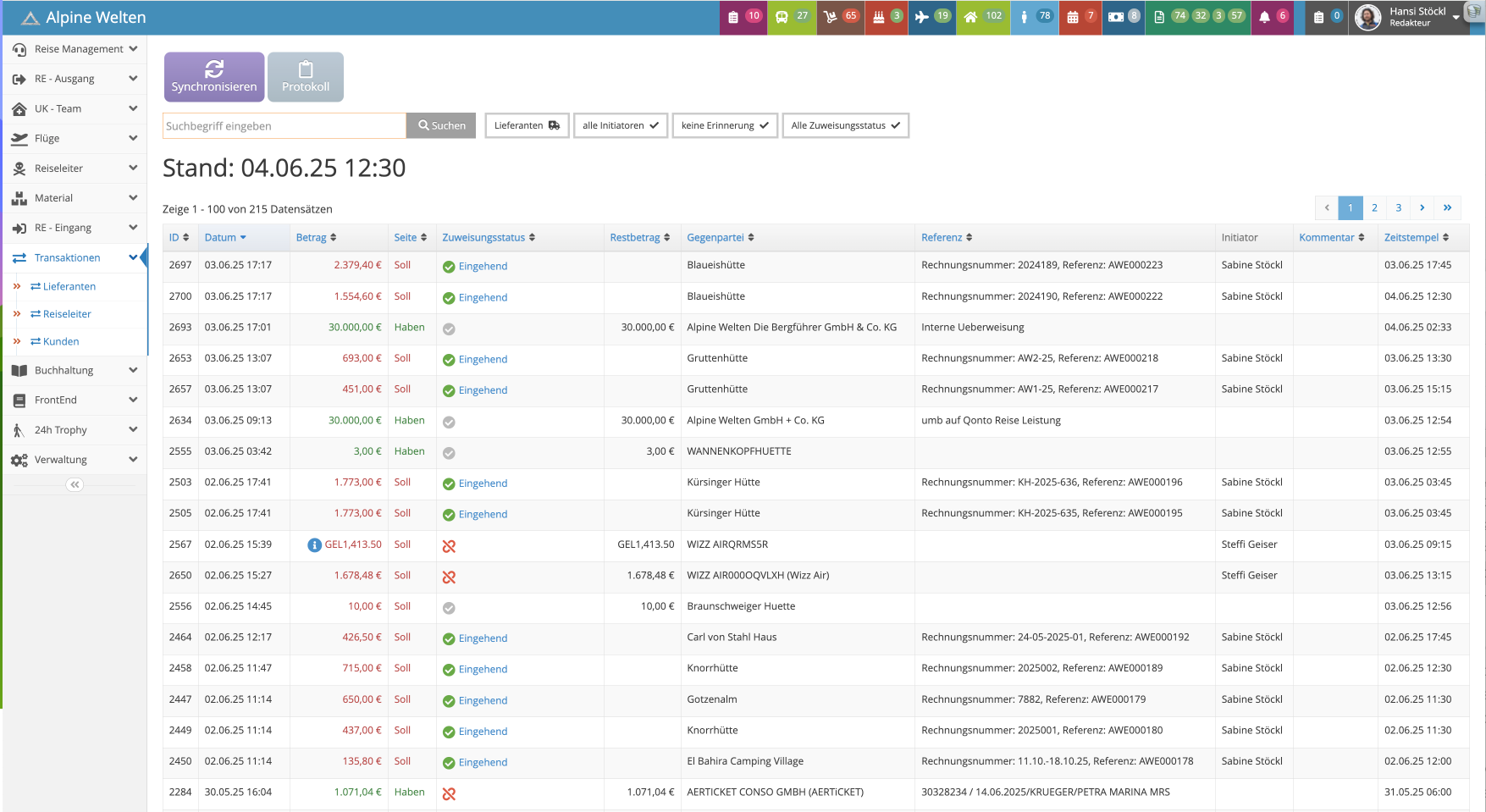This screenshot has width=1486, height=812.
Task: Expand the Buchhaltung sidebar section
Action: [x=75, y=370]
